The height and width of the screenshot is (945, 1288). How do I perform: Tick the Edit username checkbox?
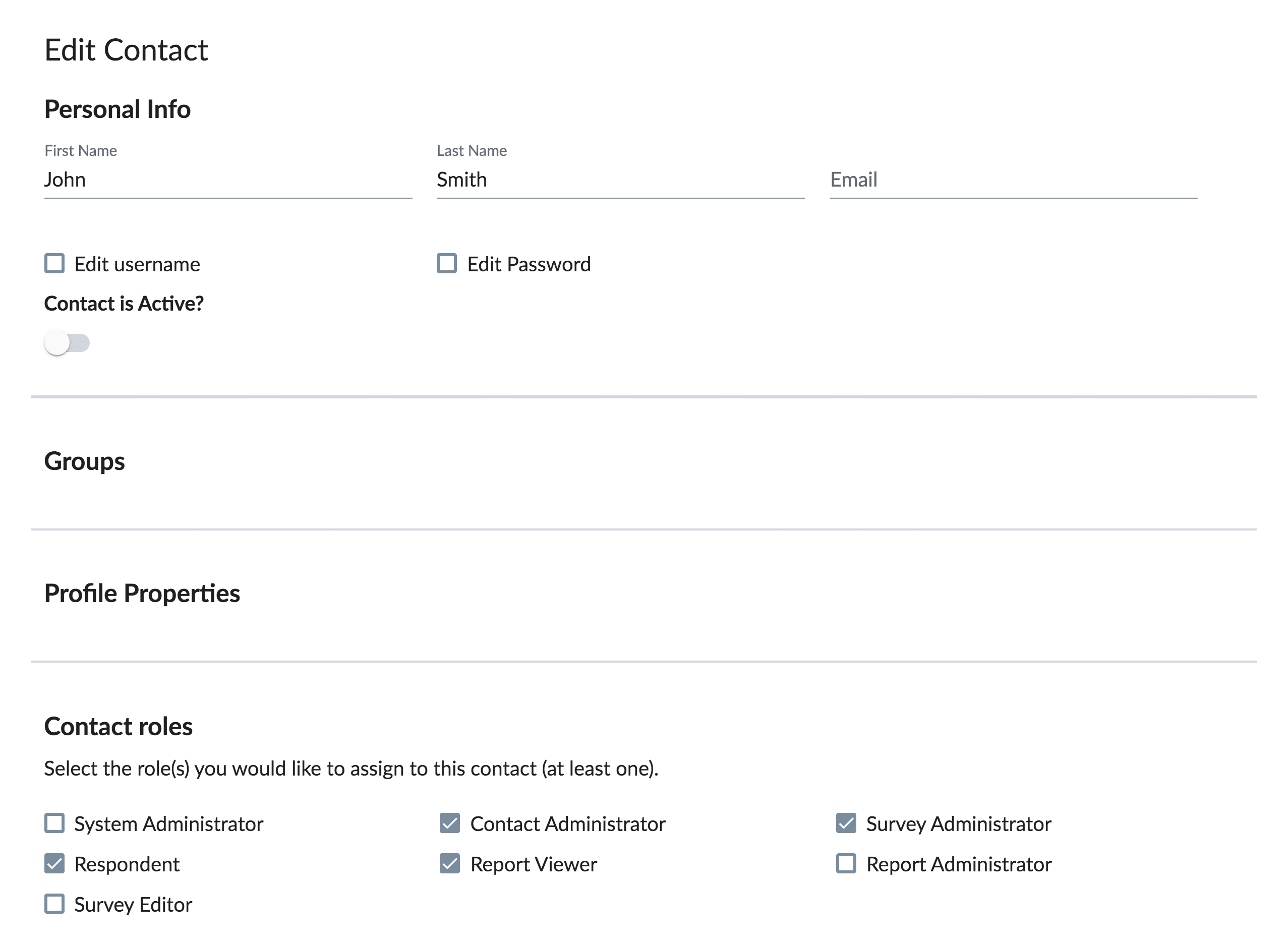(x=54, y=264)
